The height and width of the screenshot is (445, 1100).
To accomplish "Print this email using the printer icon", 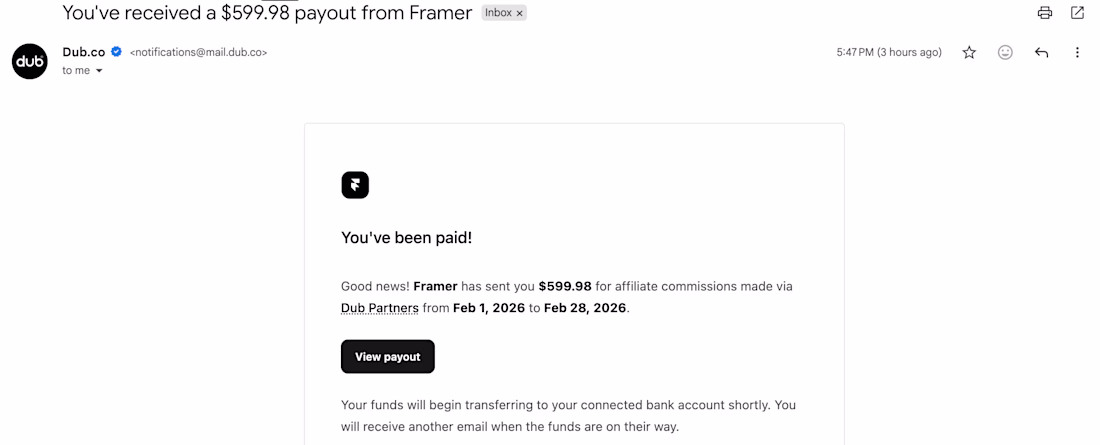I will click(x=1045, y=13).
